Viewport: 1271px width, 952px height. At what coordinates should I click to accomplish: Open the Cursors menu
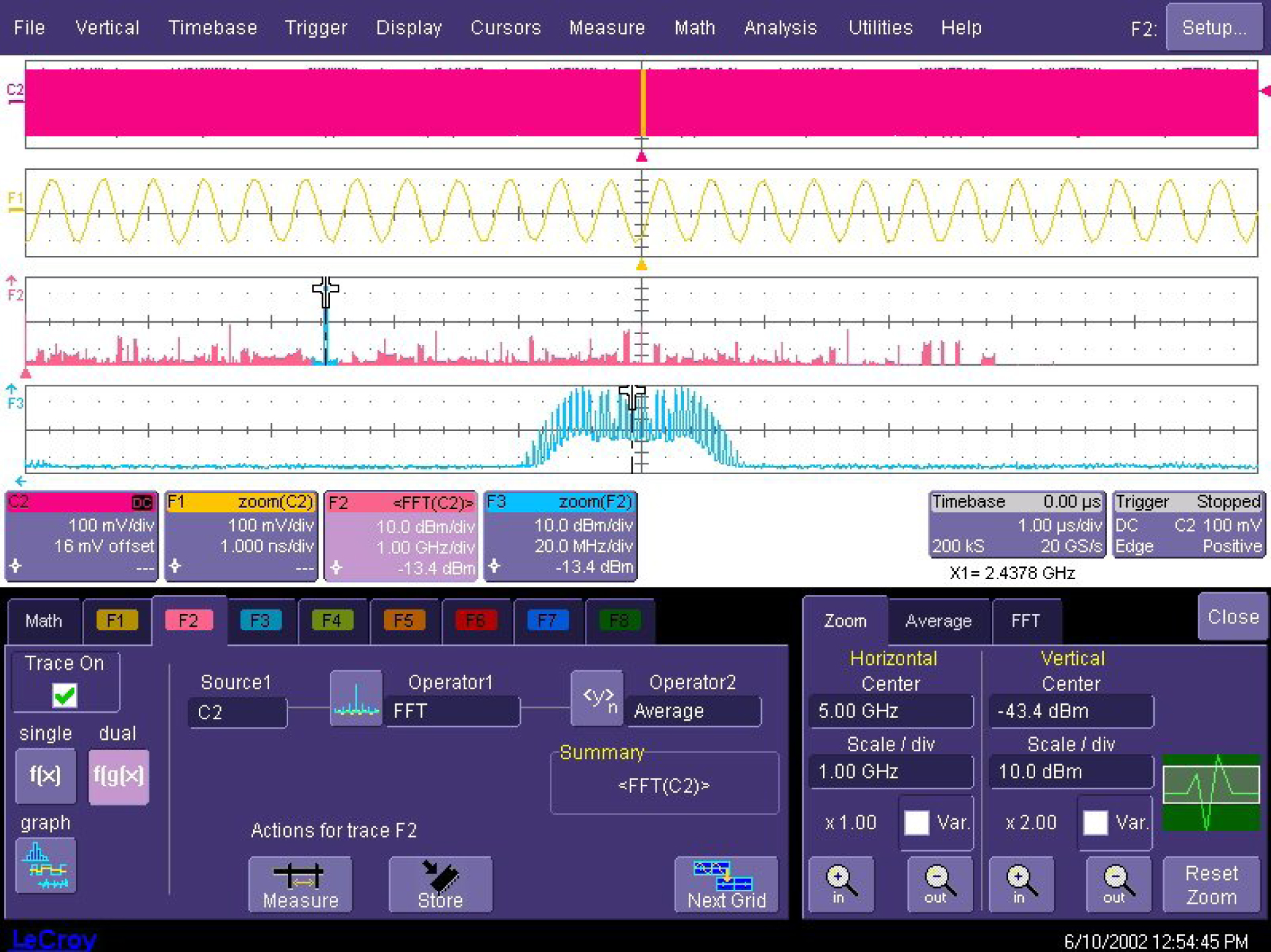click(x=506, y=28)
